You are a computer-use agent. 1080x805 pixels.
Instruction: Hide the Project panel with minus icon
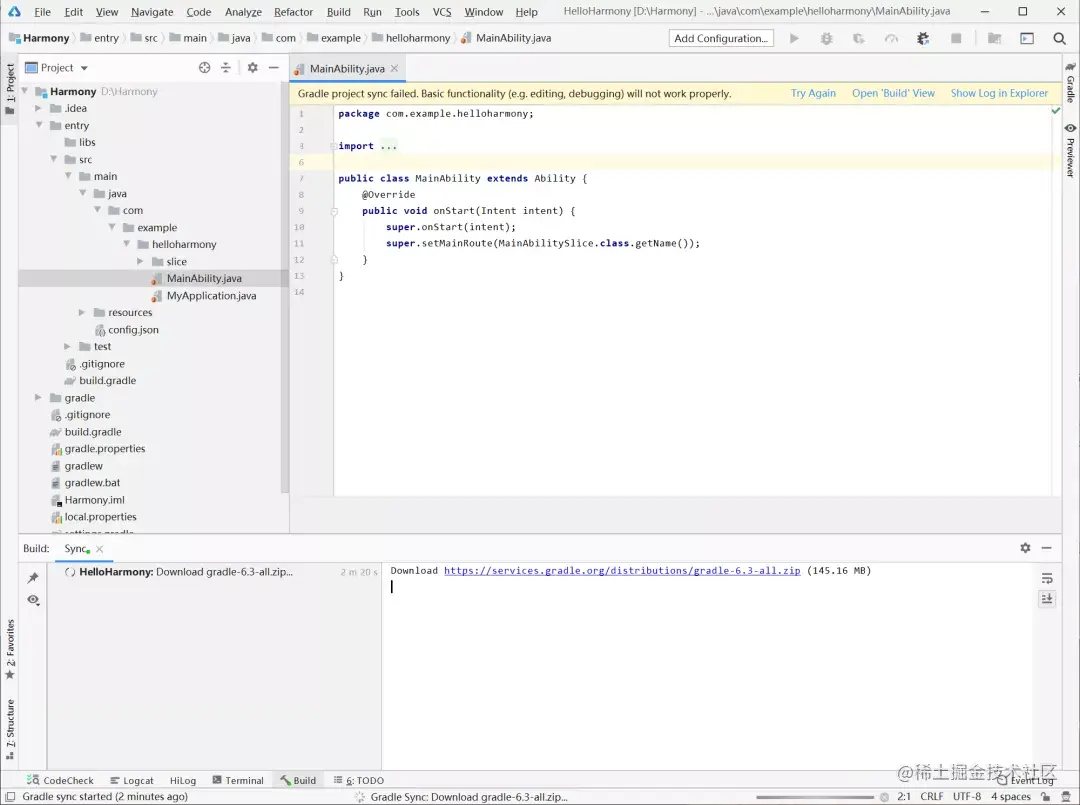click(273, 67)
